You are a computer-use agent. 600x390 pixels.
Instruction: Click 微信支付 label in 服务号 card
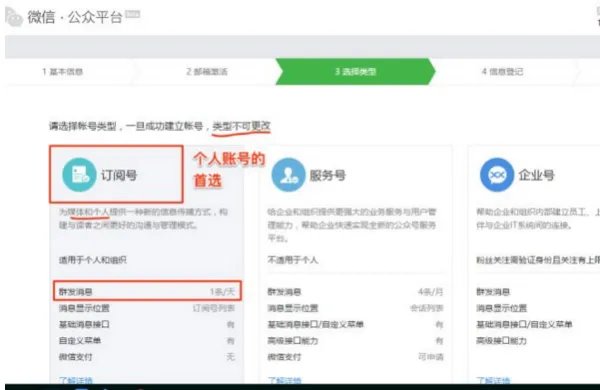tap(284, 357)
